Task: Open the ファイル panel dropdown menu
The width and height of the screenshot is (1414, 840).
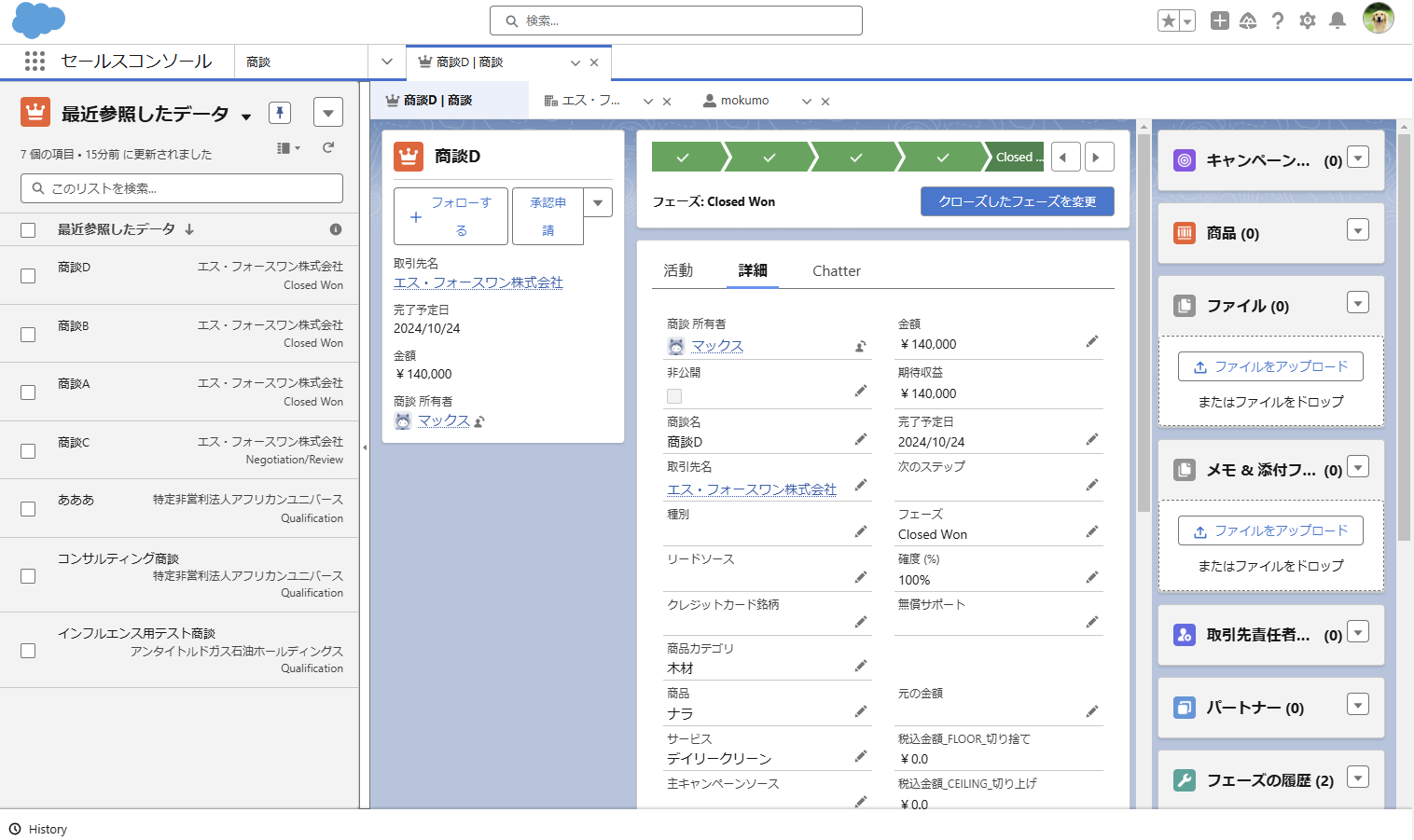Action: tap(1358, 302)
